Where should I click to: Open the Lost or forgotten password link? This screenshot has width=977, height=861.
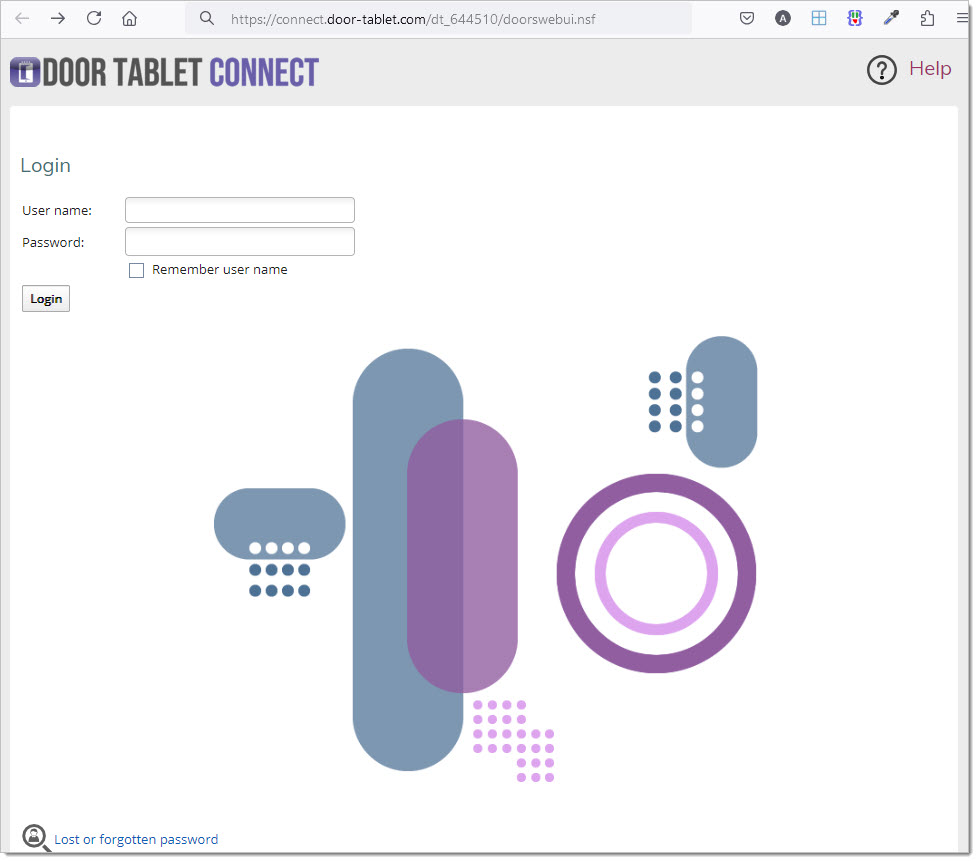click(136, 840)
